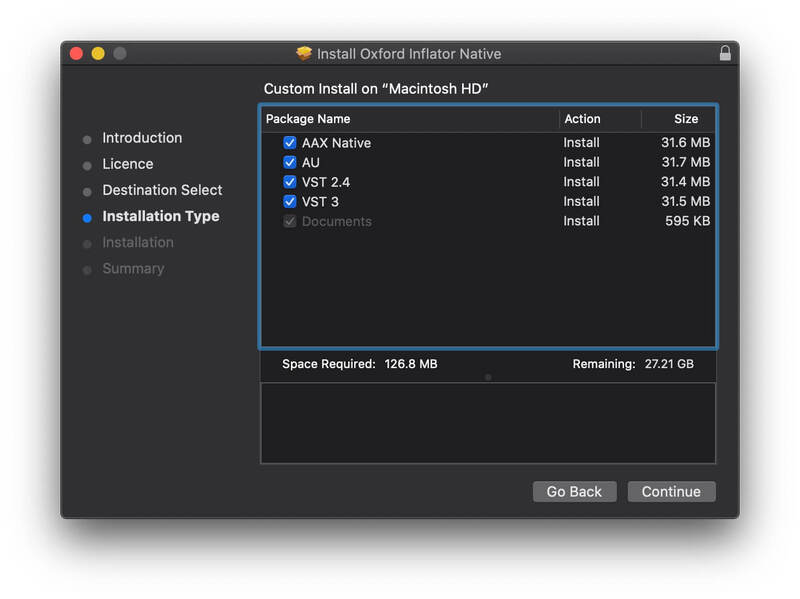The height and width of the screenshot is (599, 800).
Task: Click the greyed Documents checkbox
Action: pyautogui.click(x=290, y=221)
